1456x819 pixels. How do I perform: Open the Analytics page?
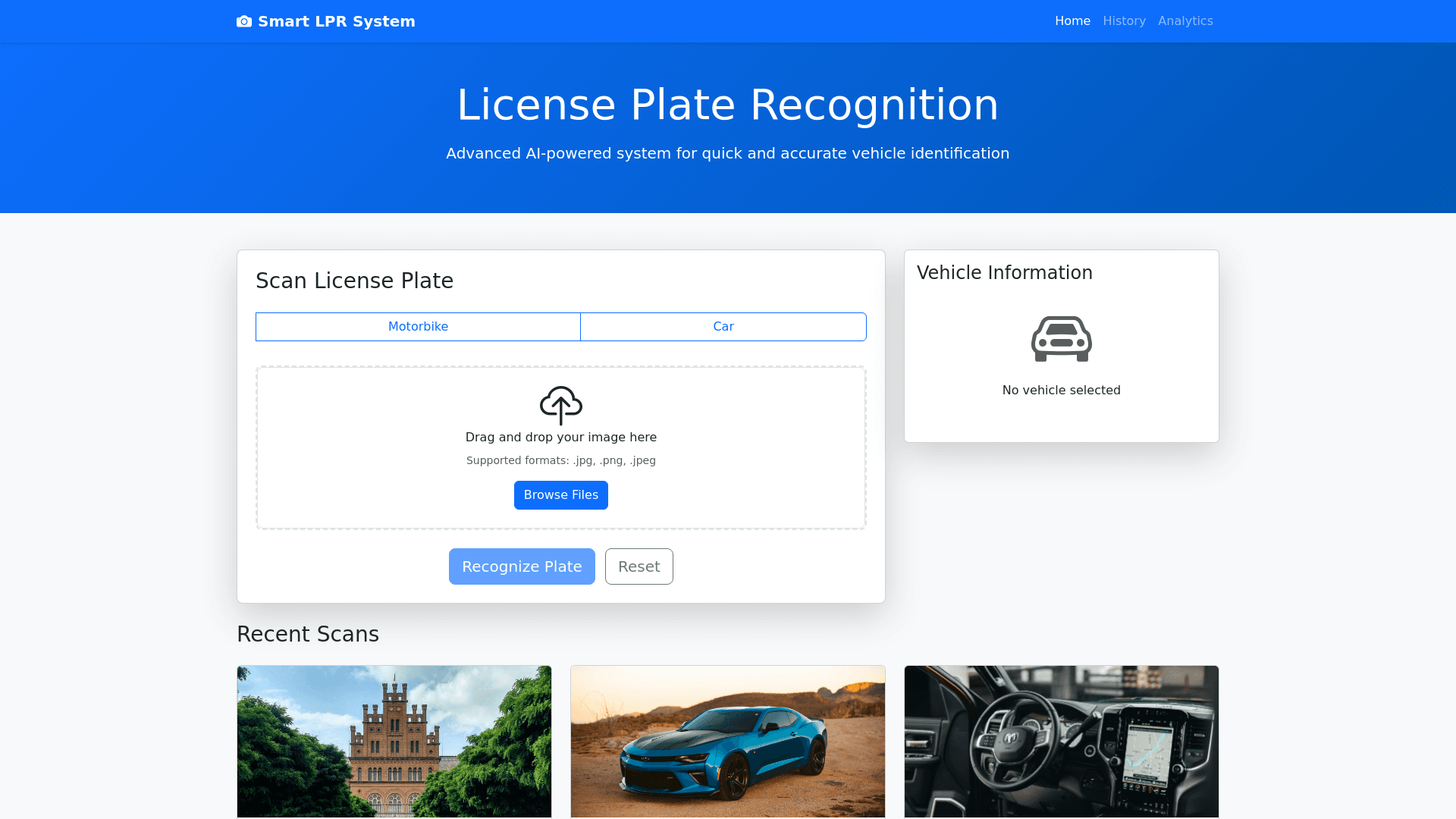tap(1185, 21)
